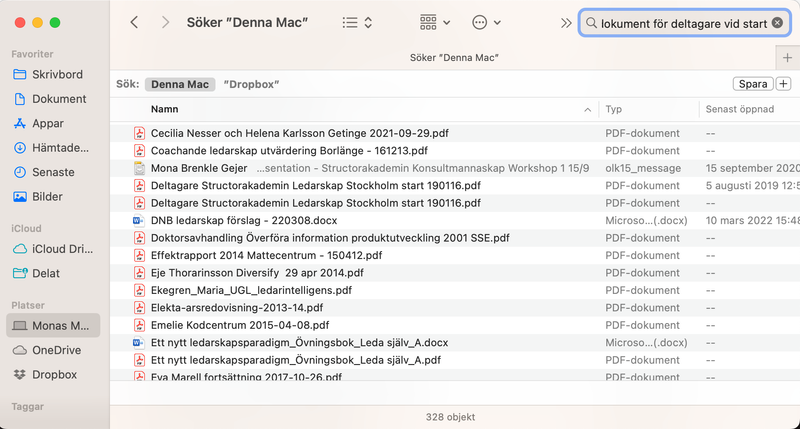Clear the search field text

click(x=777, y=22)
